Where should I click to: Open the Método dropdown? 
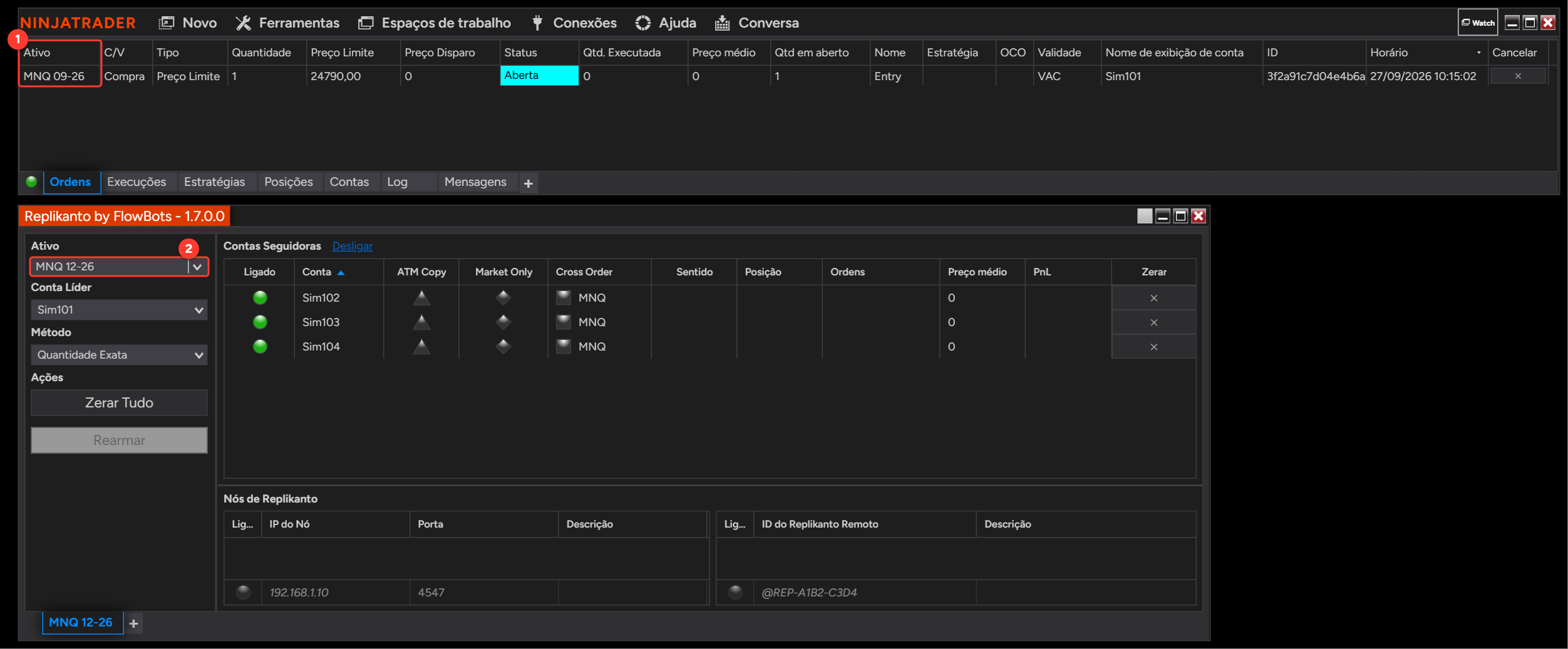pos(119,355)
